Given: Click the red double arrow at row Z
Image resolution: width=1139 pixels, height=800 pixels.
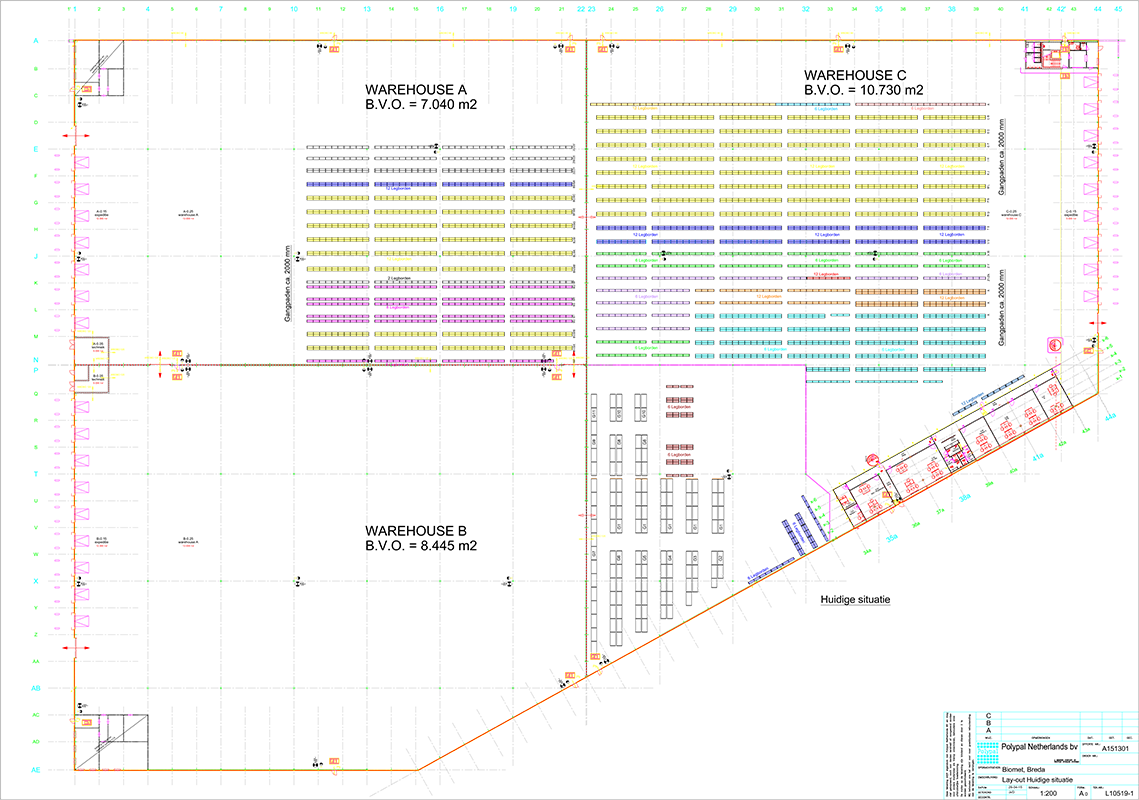Looking at the screenshot, I should tap(76, 649).
